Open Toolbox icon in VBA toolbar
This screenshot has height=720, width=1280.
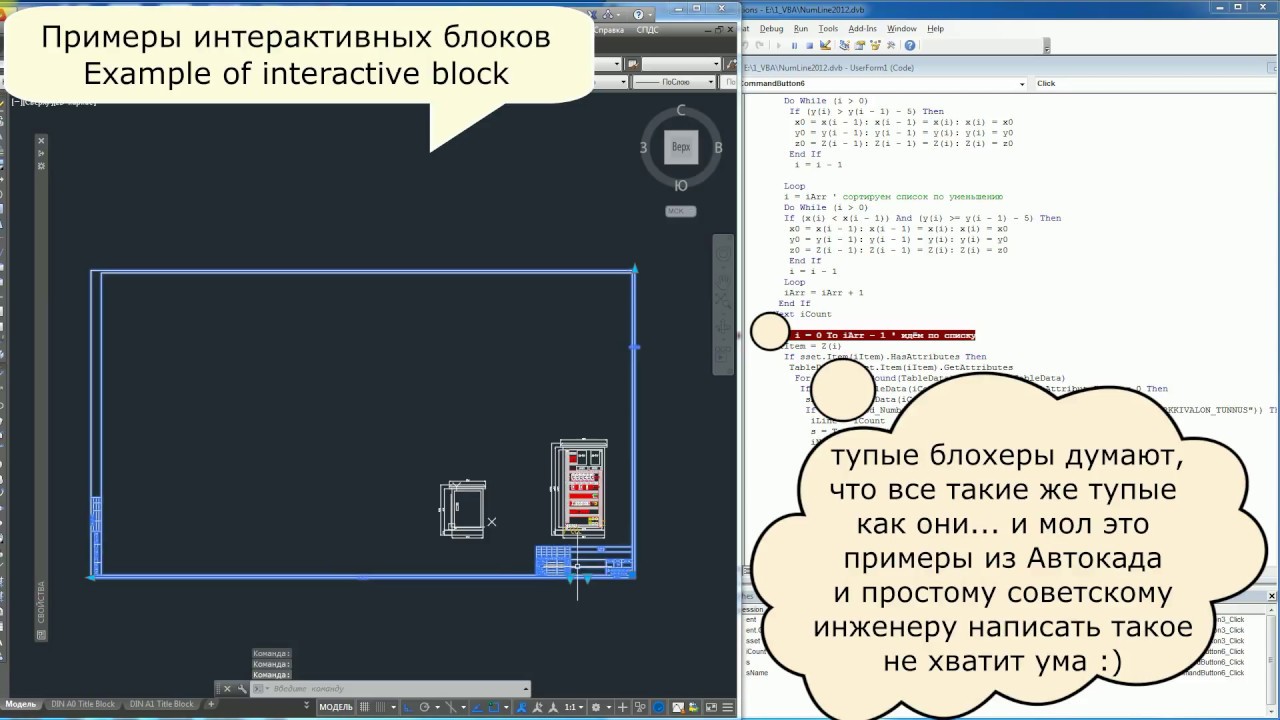(x=891, y=45)
